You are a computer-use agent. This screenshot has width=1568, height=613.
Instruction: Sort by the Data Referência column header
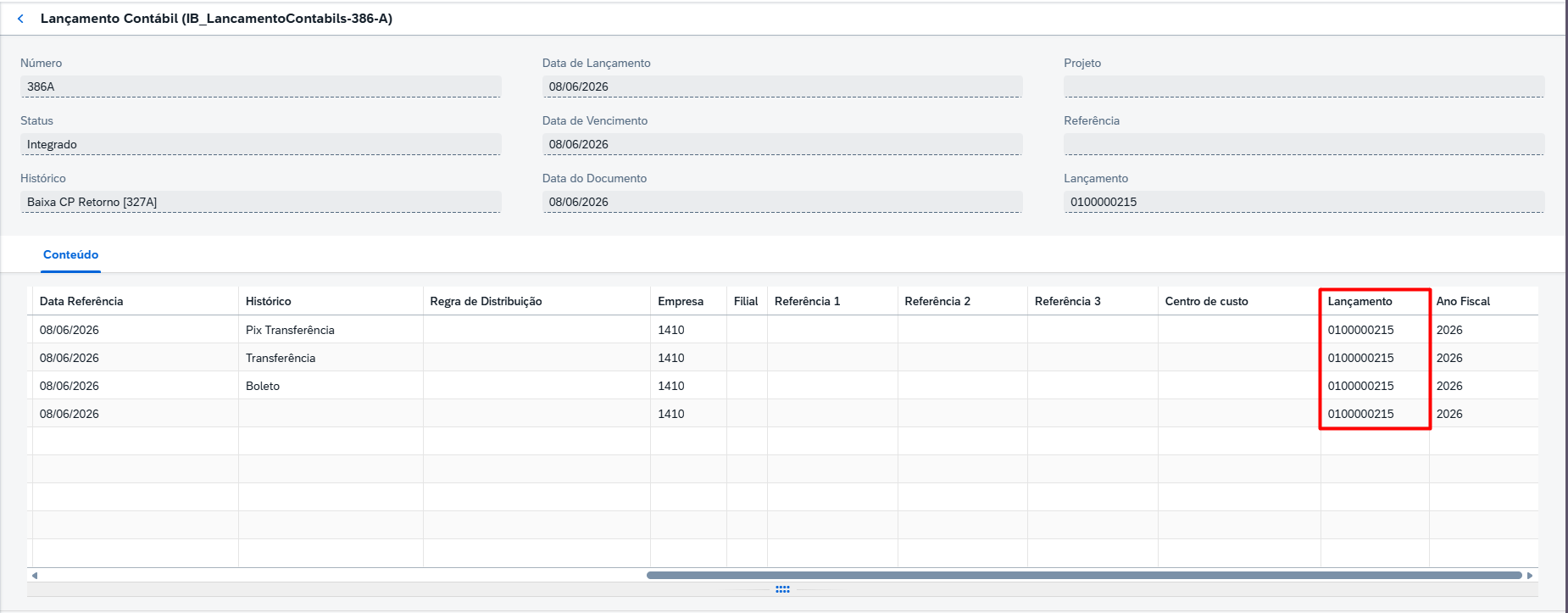point(136,301)
